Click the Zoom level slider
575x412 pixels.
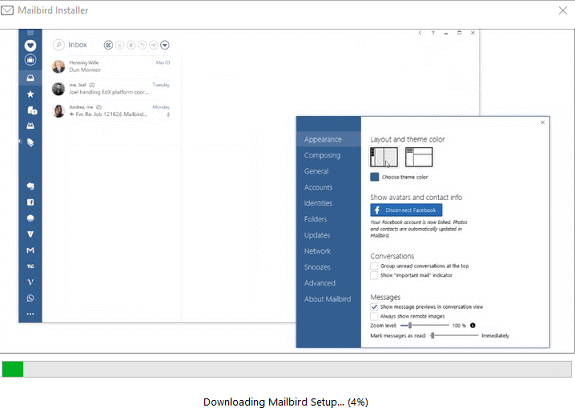click(x=424, y=325)
